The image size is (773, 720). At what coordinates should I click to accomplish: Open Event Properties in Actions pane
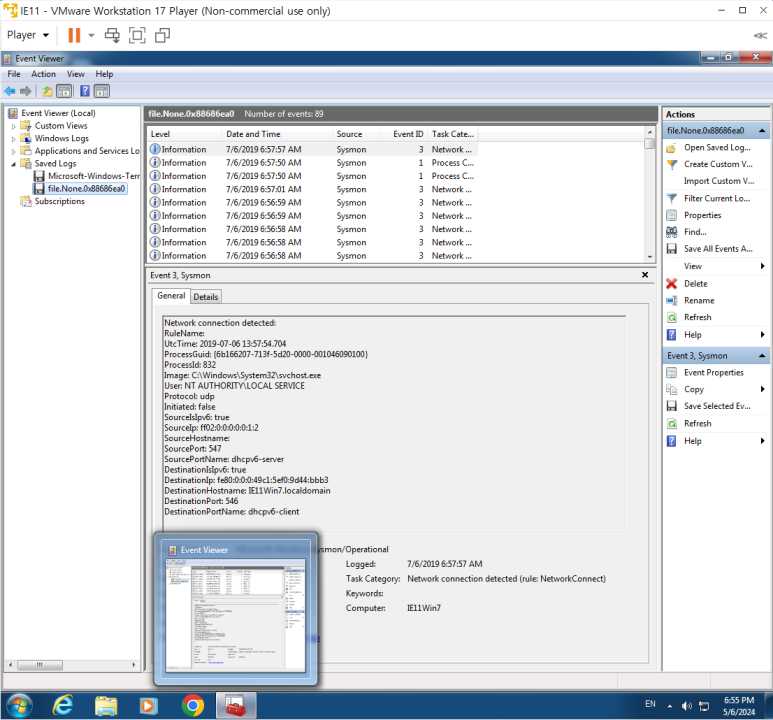pos(713,372)
